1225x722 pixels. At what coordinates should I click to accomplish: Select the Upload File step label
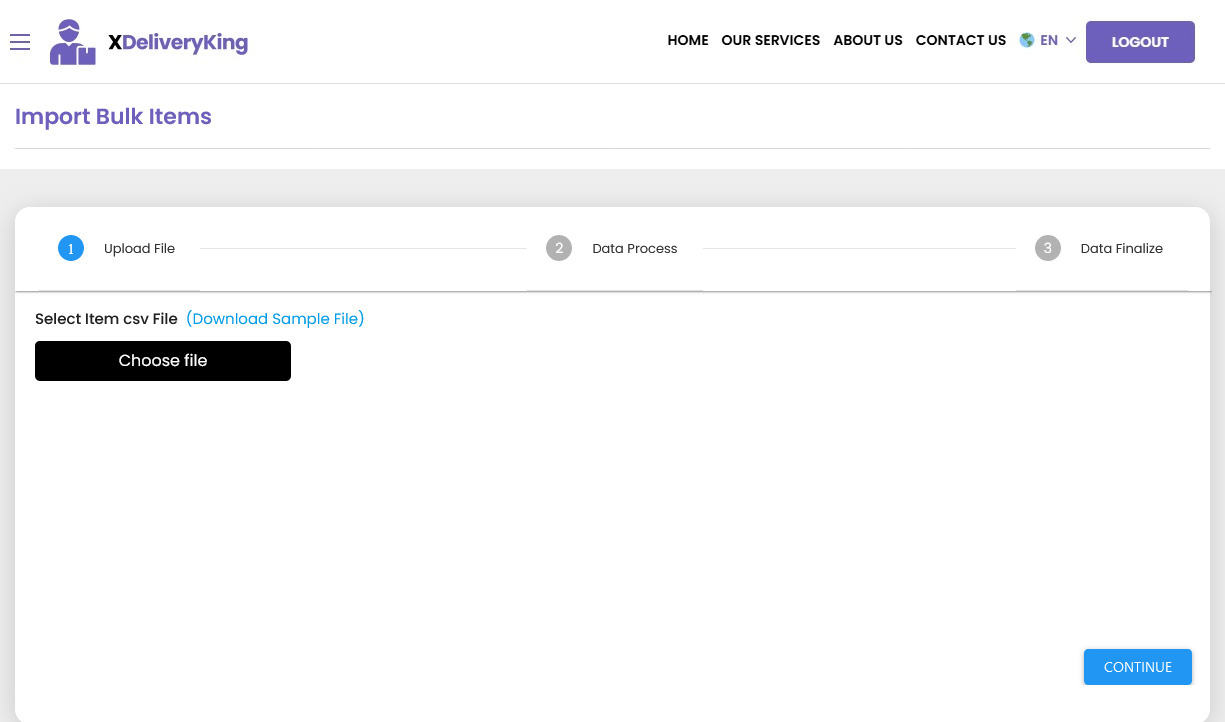click(139, 249)
